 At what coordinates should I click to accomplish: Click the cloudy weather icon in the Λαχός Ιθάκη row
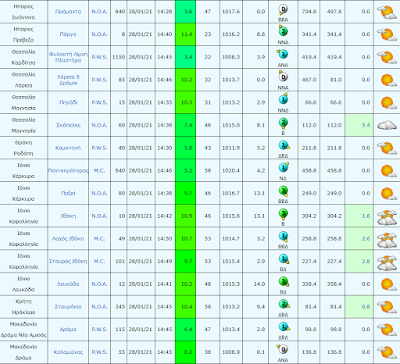pyautogui.click(x=387, y=240)
